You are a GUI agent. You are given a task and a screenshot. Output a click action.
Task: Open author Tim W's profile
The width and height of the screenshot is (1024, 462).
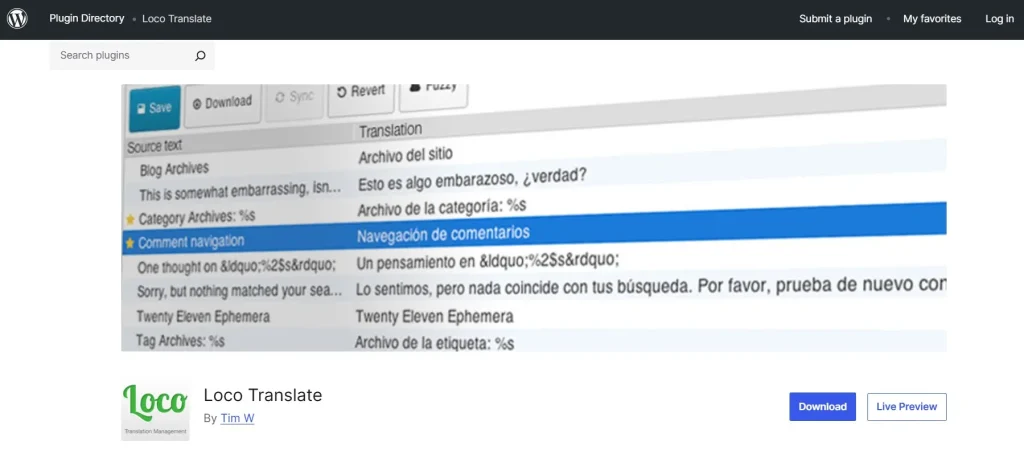[237, 418]
